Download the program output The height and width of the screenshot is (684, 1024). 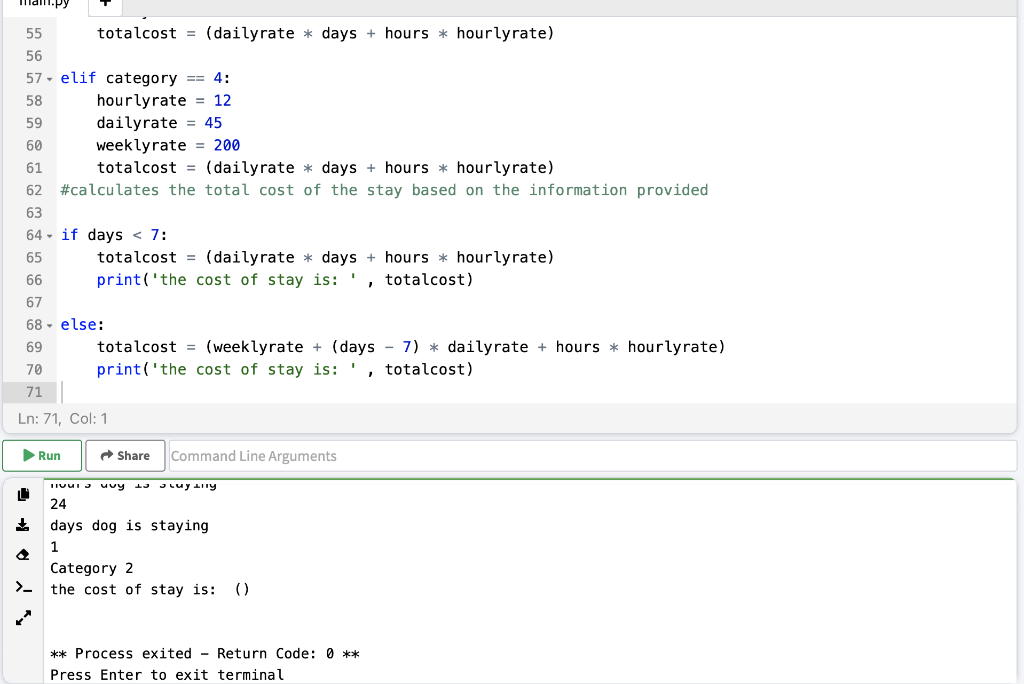pos(23,524)
